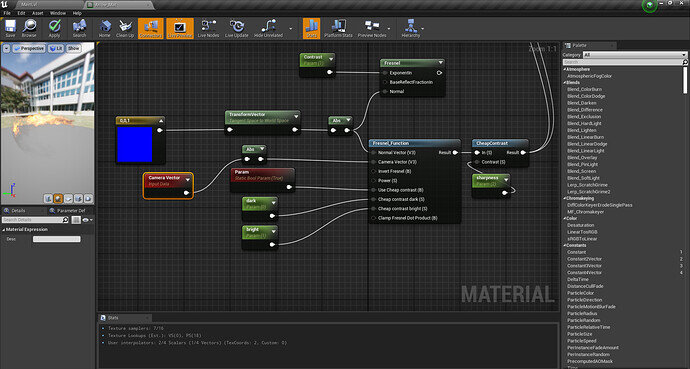Toggle the Stats toolbar button
The width and height of the screenshot is (690, 369).
coord(312,29)
